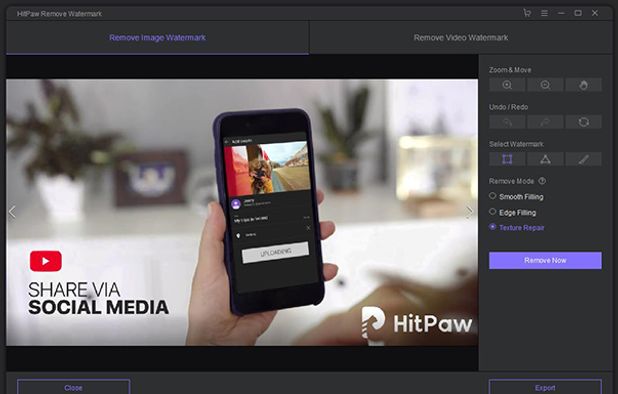The height and width of the screenshot is (394, 618).
Task: Click the zoom out magnifier icon
Action: pyautogui.click(x=545, y=85)
